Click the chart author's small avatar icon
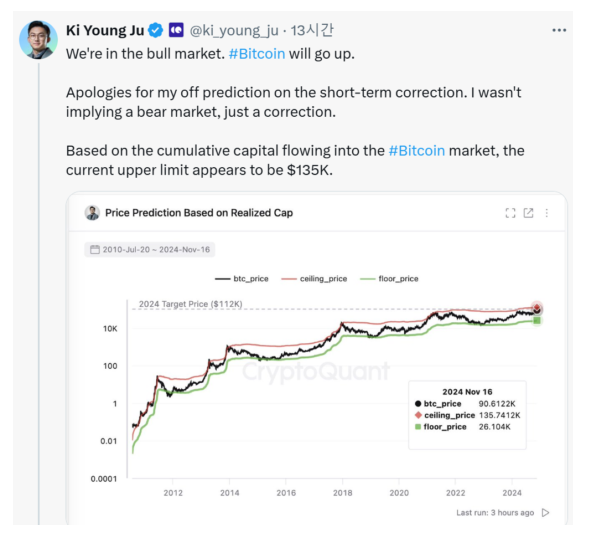 click(x=93, y=213)
